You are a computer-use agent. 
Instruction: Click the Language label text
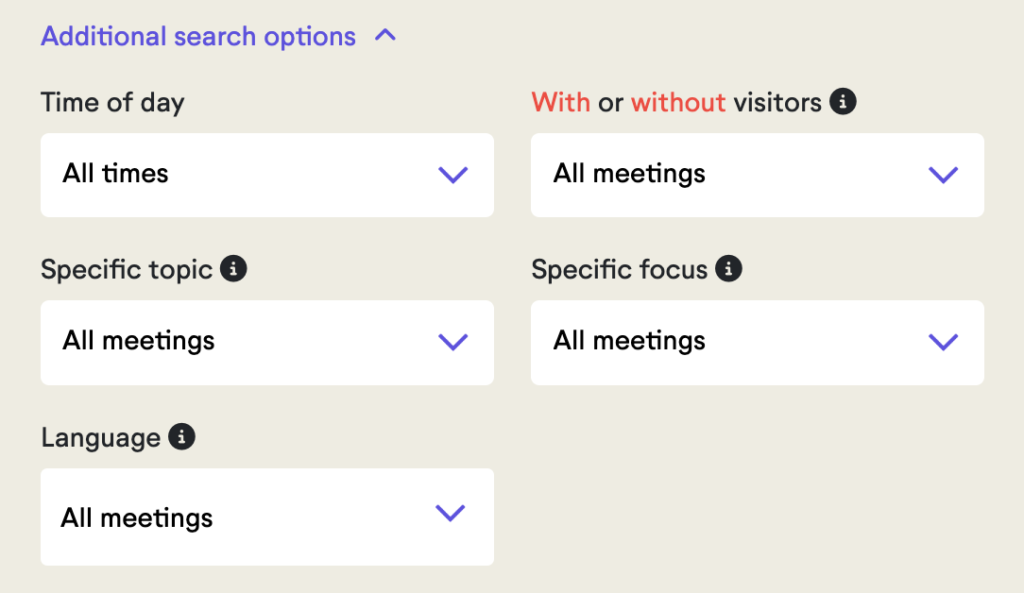101,438
